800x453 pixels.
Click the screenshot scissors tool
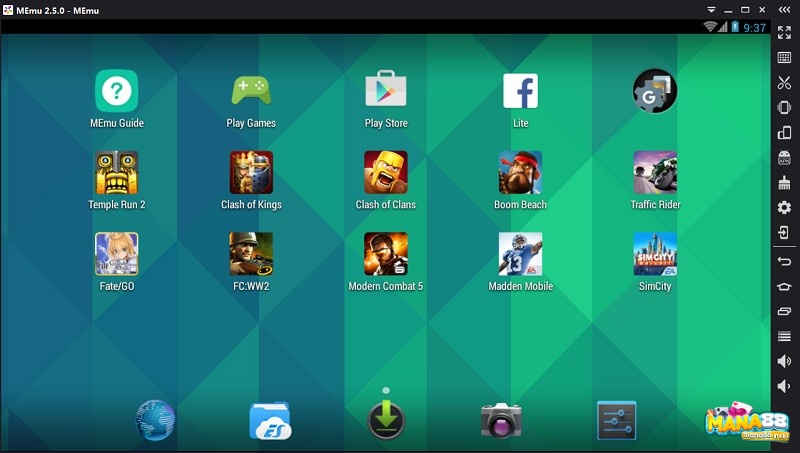784,83
